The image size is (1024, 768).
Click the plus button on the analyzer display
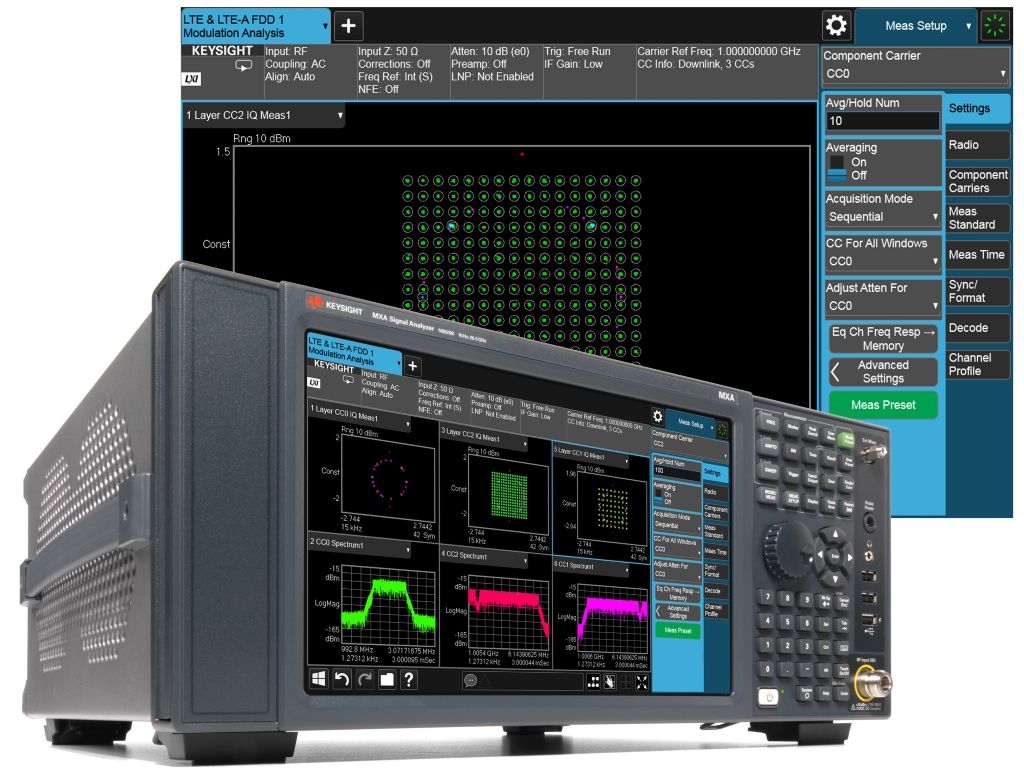(x=412, y=366)
